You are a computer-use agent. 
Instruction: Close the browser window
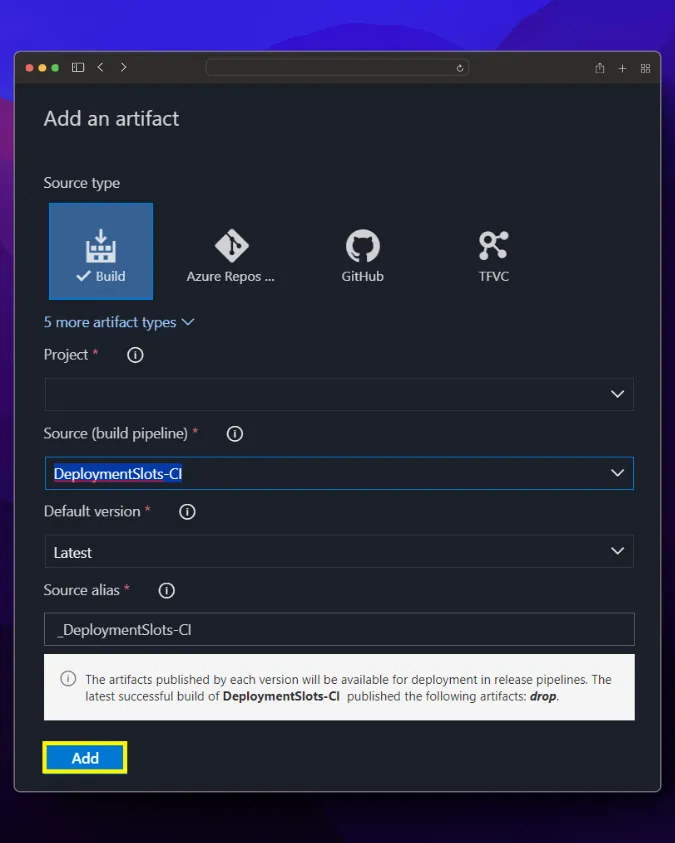tap(30, 68)
